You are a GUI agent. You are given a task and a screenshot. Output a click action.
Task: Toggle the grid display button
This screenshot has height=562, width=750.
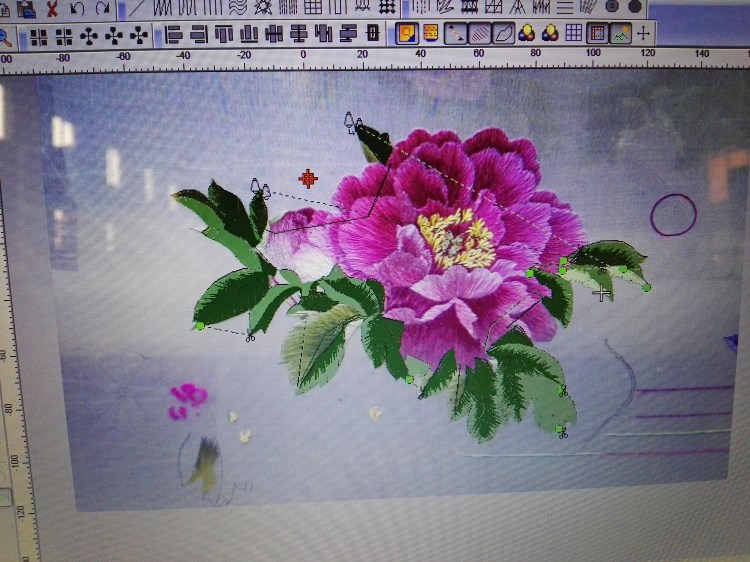(574, 34)
